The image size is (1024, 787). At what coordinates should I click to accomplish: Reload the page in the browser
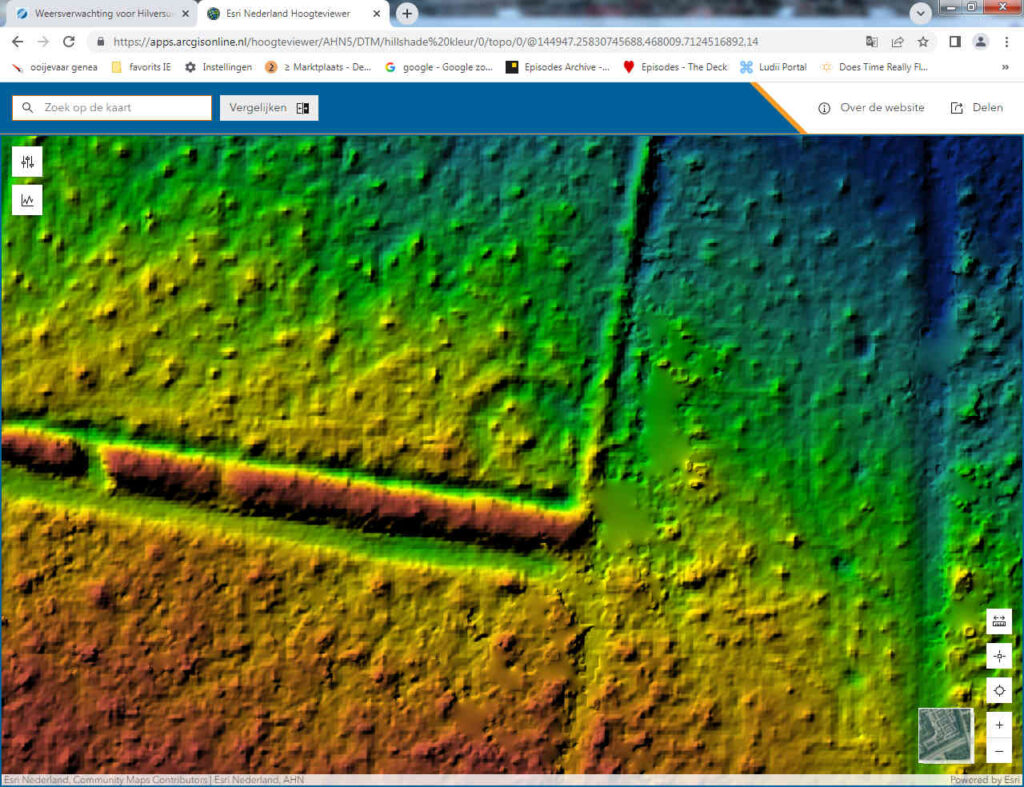[69, 42]
